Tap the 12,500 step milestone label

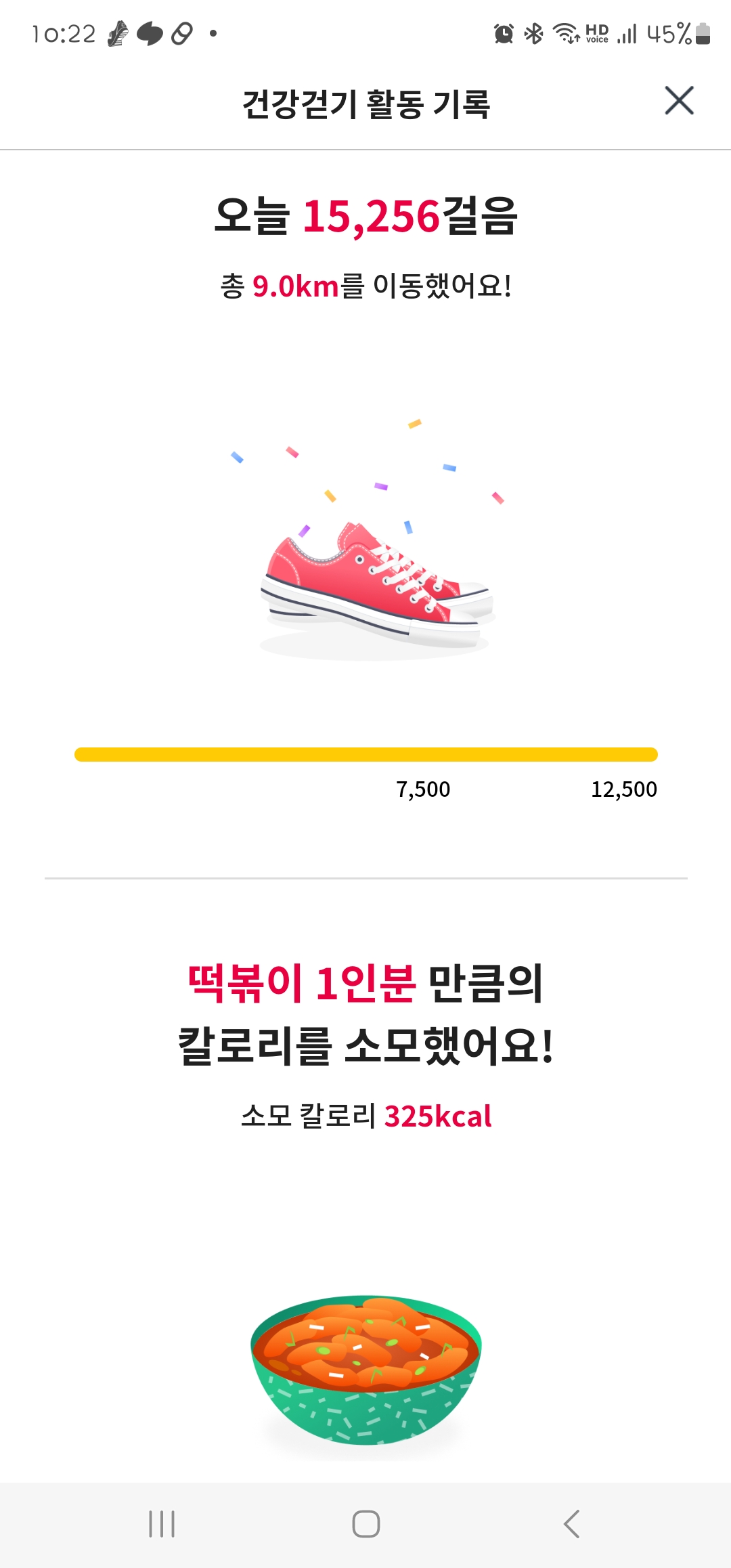[x=623, y=789]
